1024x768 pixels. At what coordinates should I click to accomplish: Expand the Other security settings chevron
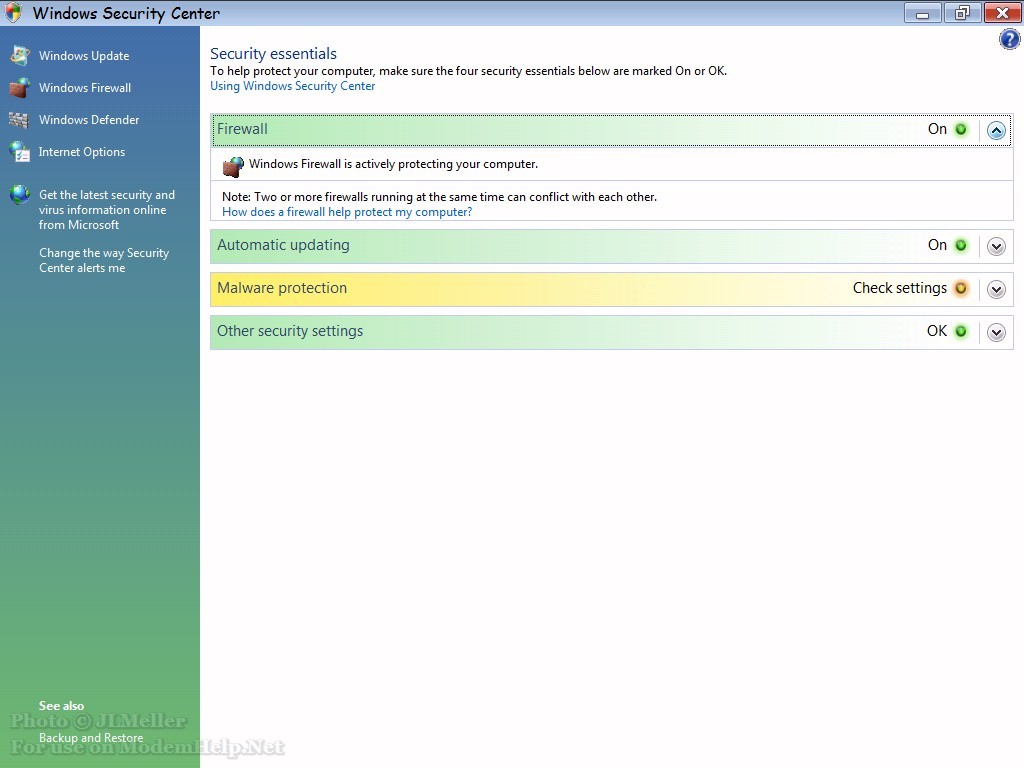996,333
